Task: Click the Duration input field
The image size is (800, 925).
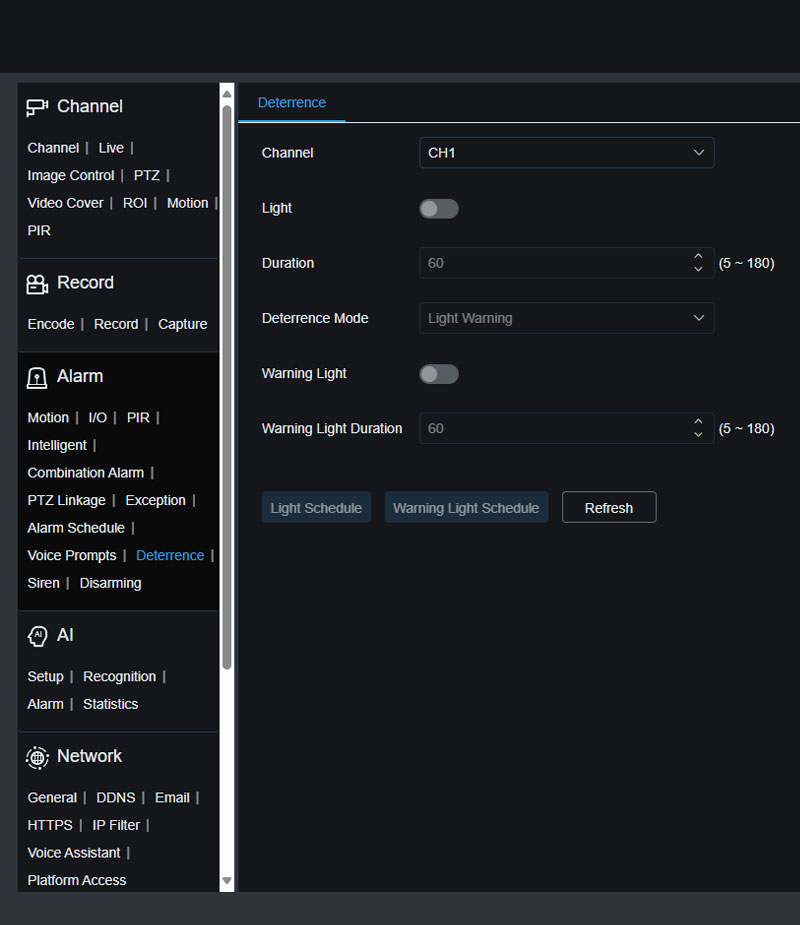Action: pyautogui.click(x=550, y=263)
